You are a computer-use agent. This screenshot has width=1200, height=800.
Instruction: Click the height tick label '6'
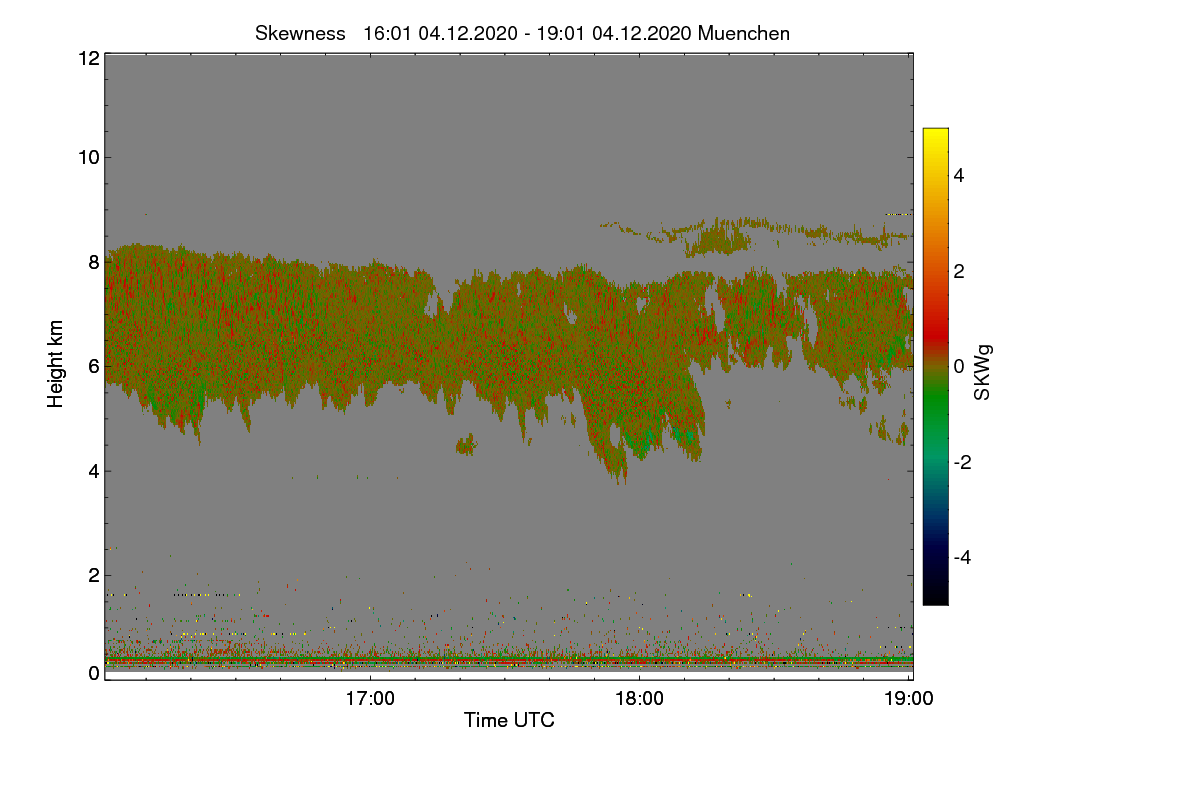93,366
